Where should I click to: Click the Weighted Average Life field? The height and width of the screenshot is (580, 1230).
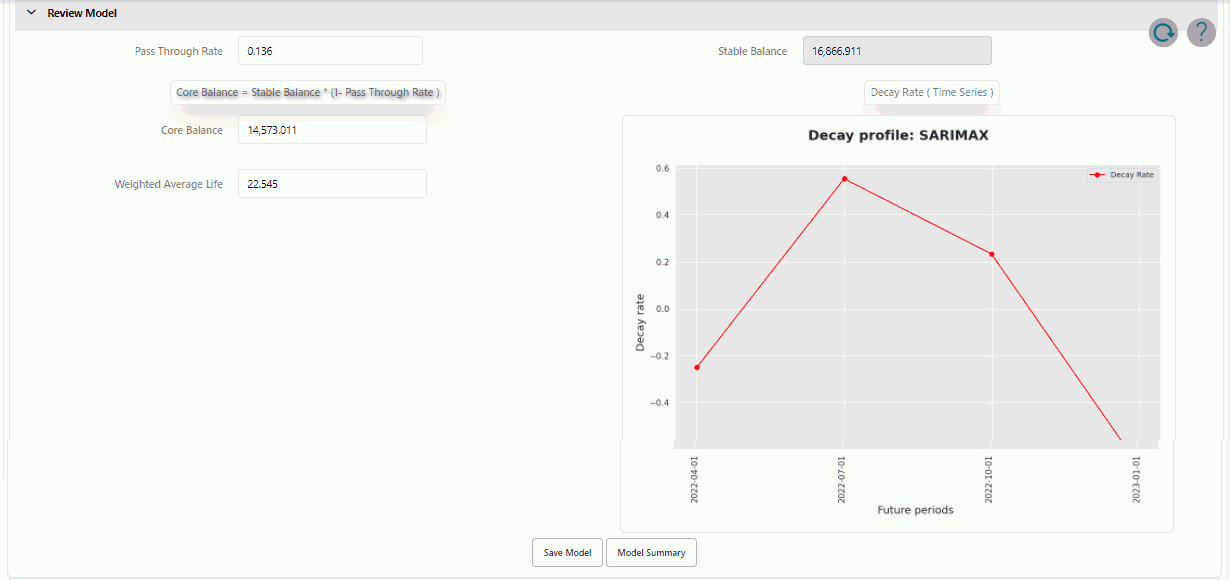332,184
